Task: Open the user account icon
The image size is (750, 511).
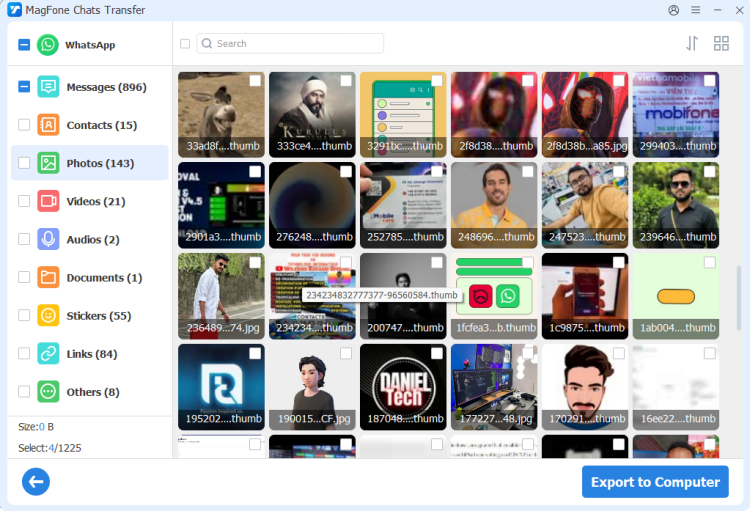Action: [x=673, y=10]
